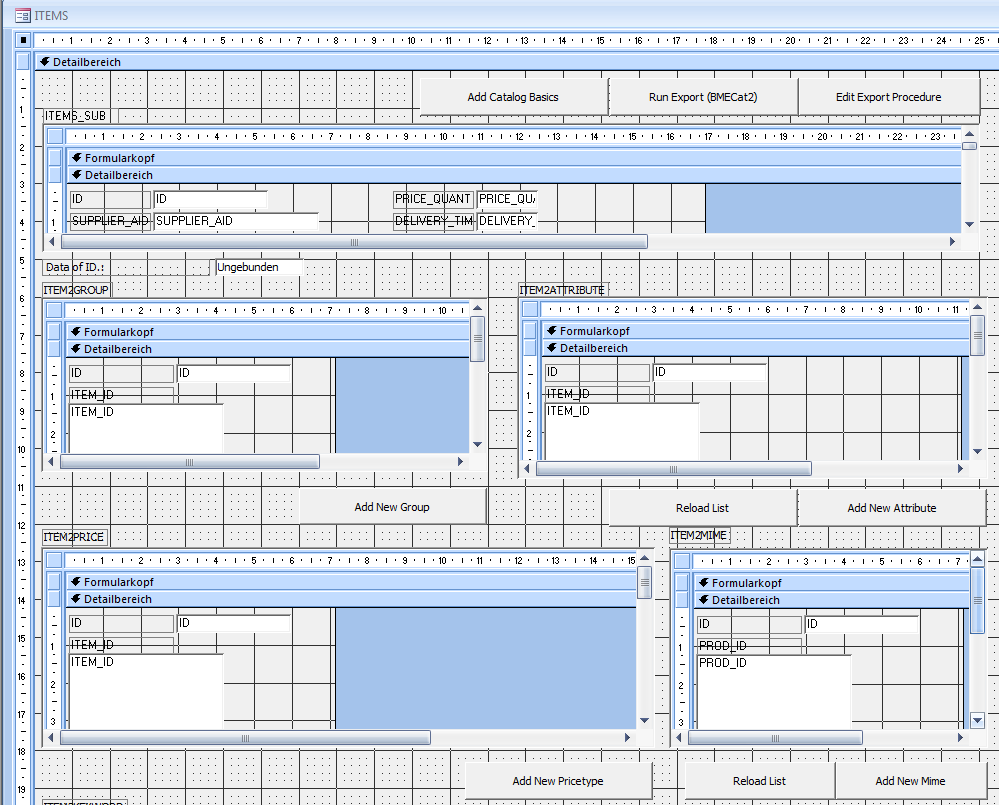Click the Add New Group button
This screenshot has height=805, width=999.
tap(392, 507)
